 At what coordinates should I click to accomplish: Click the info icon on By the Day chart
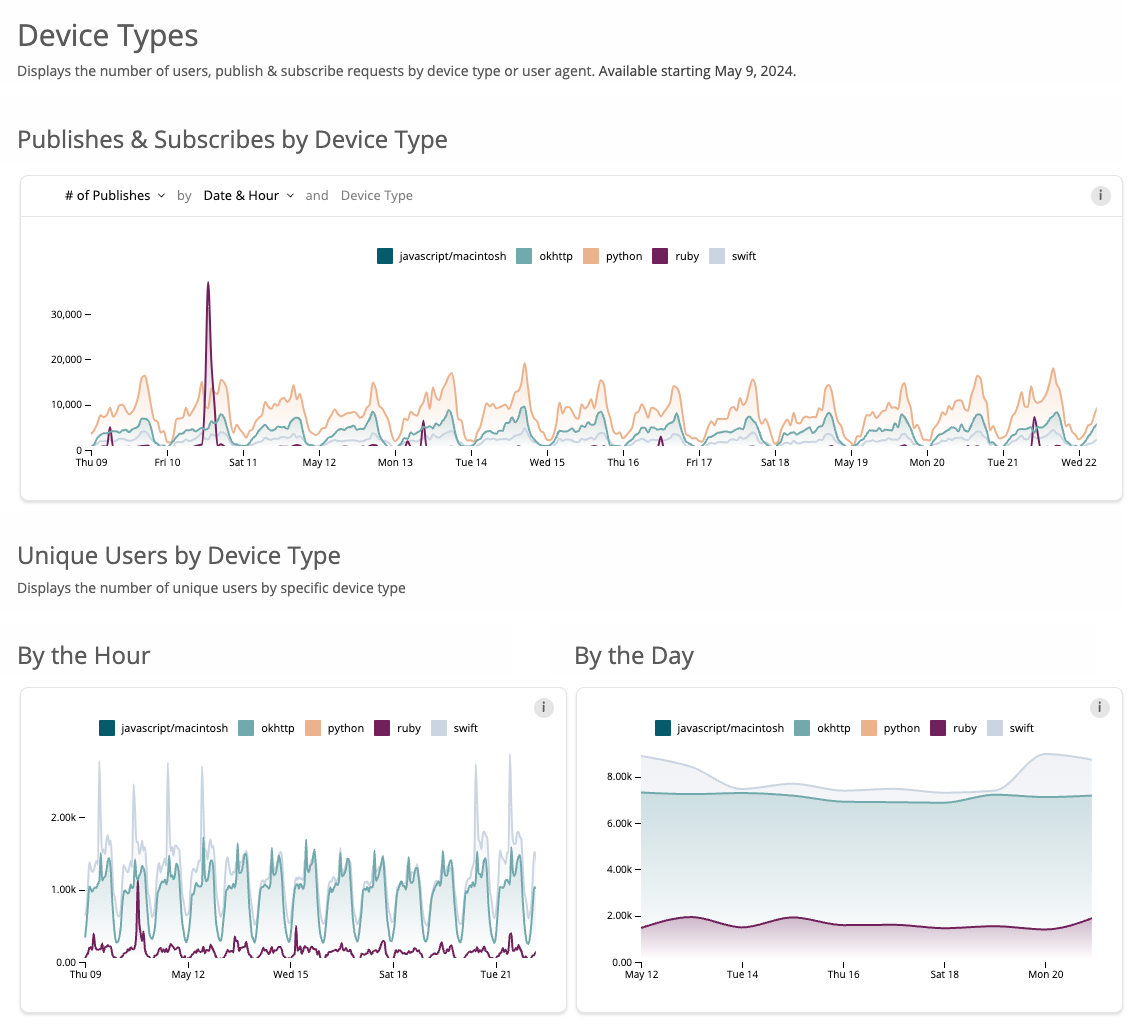pos(1099,707)
